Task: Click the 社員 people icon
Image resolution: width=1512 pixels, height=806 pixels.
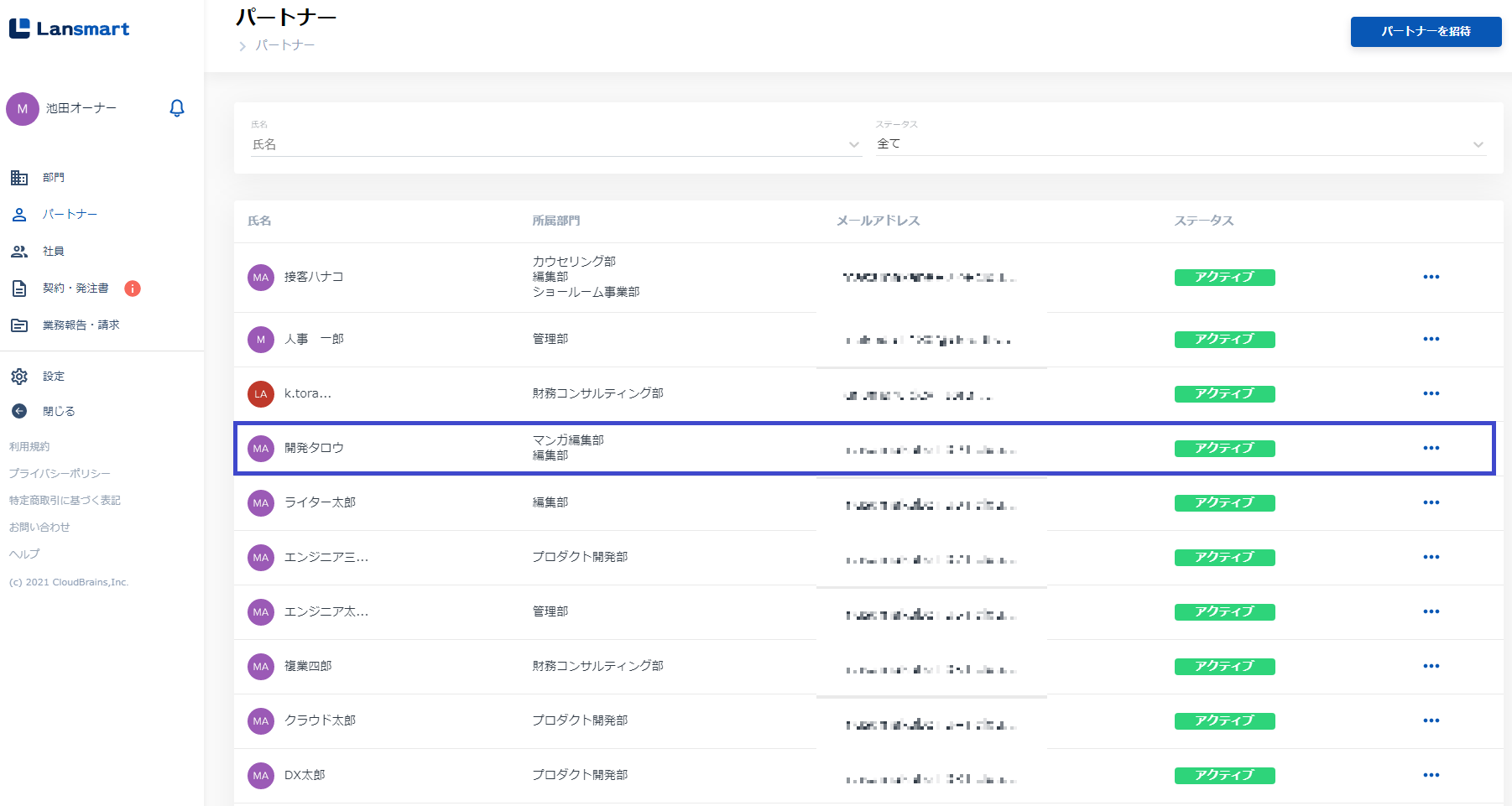Action: [x=19, y=252]
